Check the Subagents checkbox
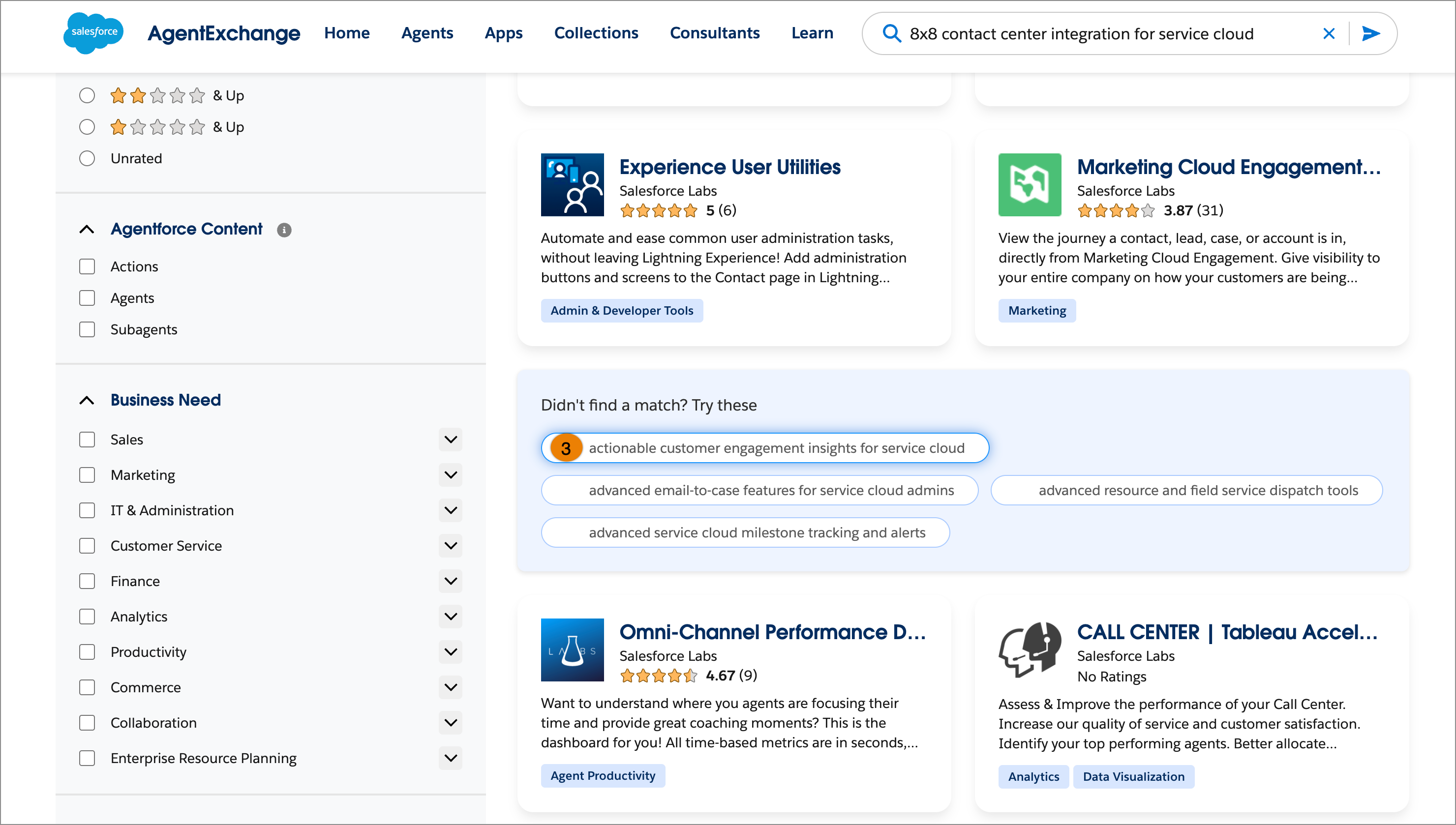The height and width of the screenshot is (825, 1456). (87, 329)
